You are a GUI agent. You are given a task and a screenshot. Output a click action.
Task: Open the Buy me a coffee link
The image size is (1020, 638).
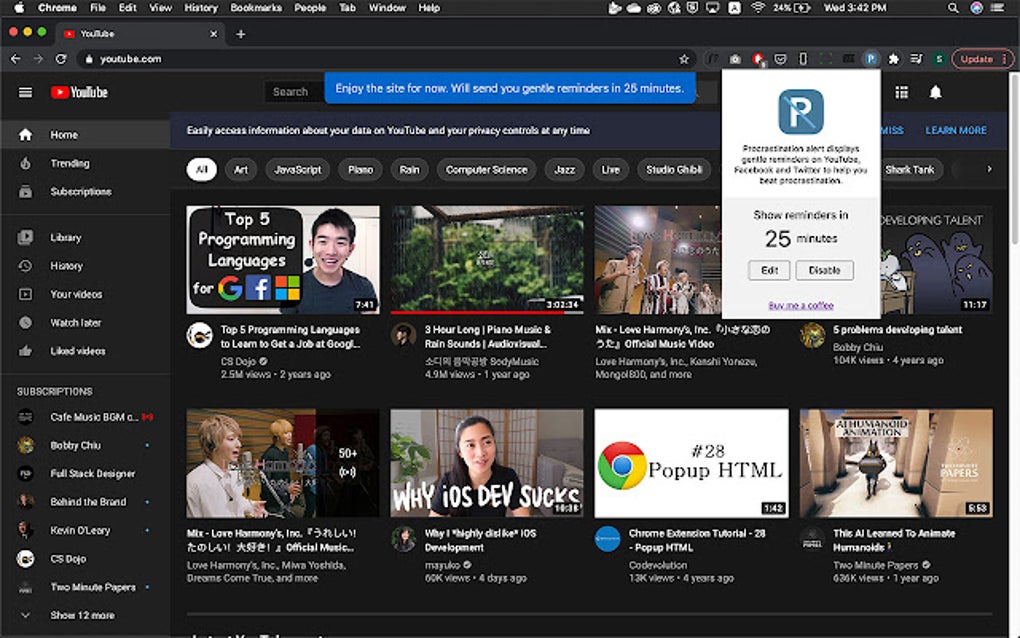point(800,305)
